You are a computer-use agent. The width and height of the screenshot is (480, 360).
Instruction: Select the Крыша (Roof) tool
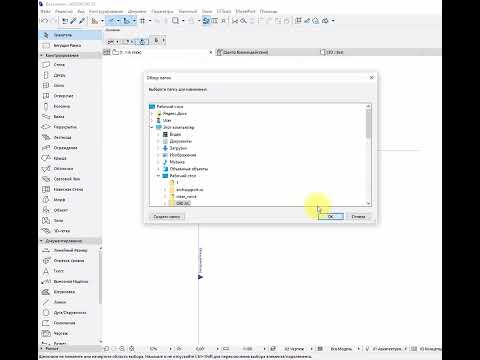tap(70, 158)
